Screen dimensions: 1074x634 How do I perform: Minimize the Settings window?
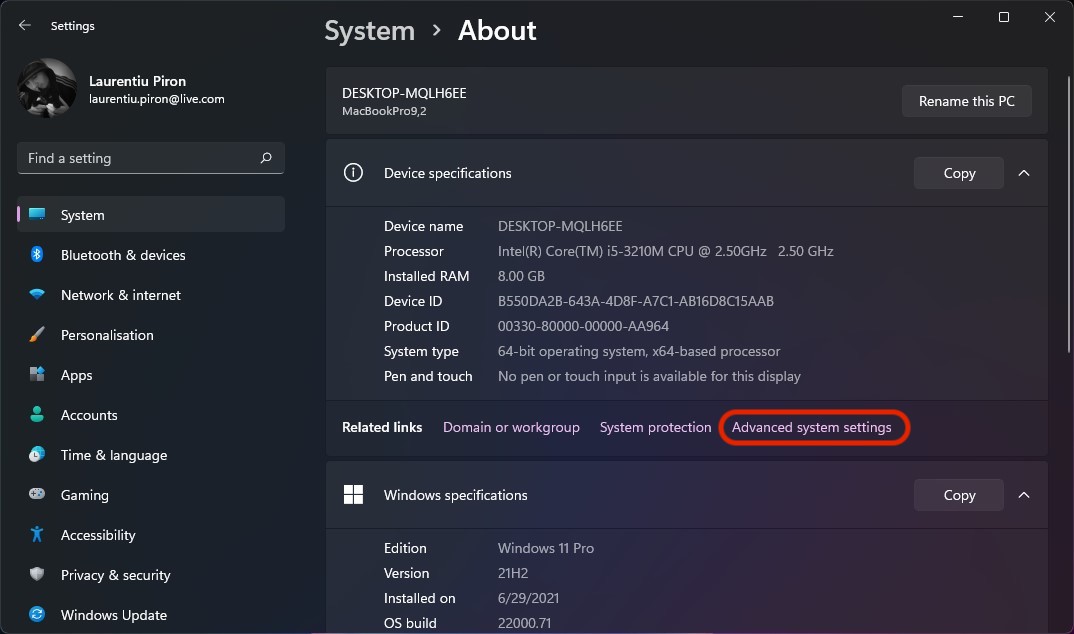point(958,17)
